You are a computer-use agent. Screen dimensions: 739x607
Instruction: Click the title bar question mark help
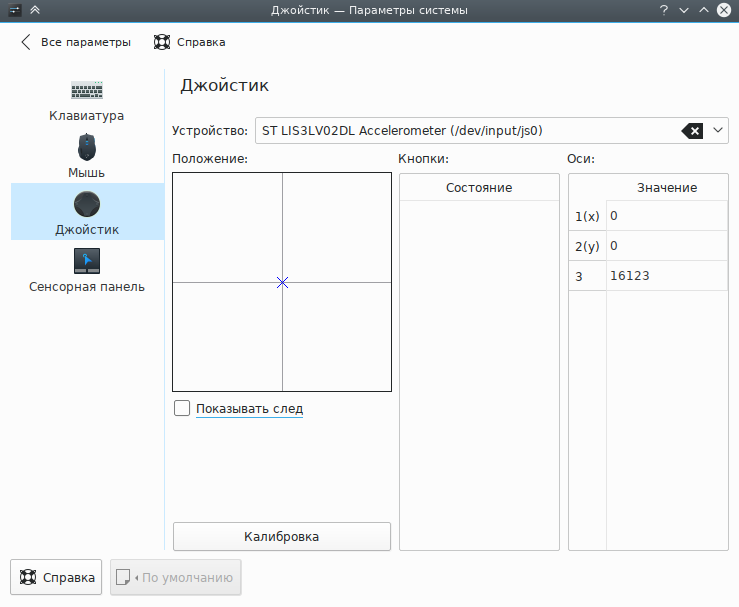point(664,10)
